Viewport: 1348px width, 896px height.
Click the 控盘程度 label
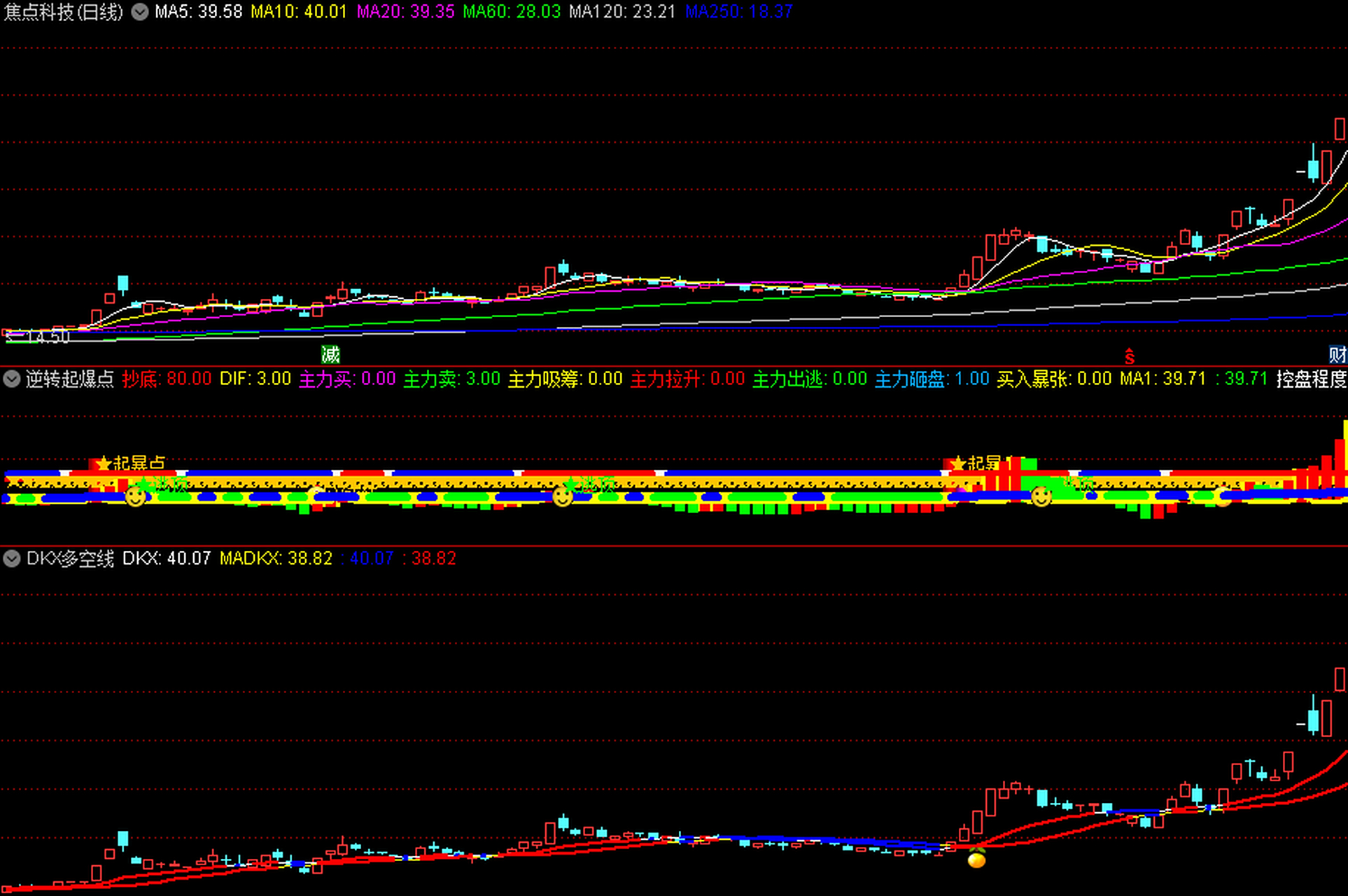(1311, 379)
